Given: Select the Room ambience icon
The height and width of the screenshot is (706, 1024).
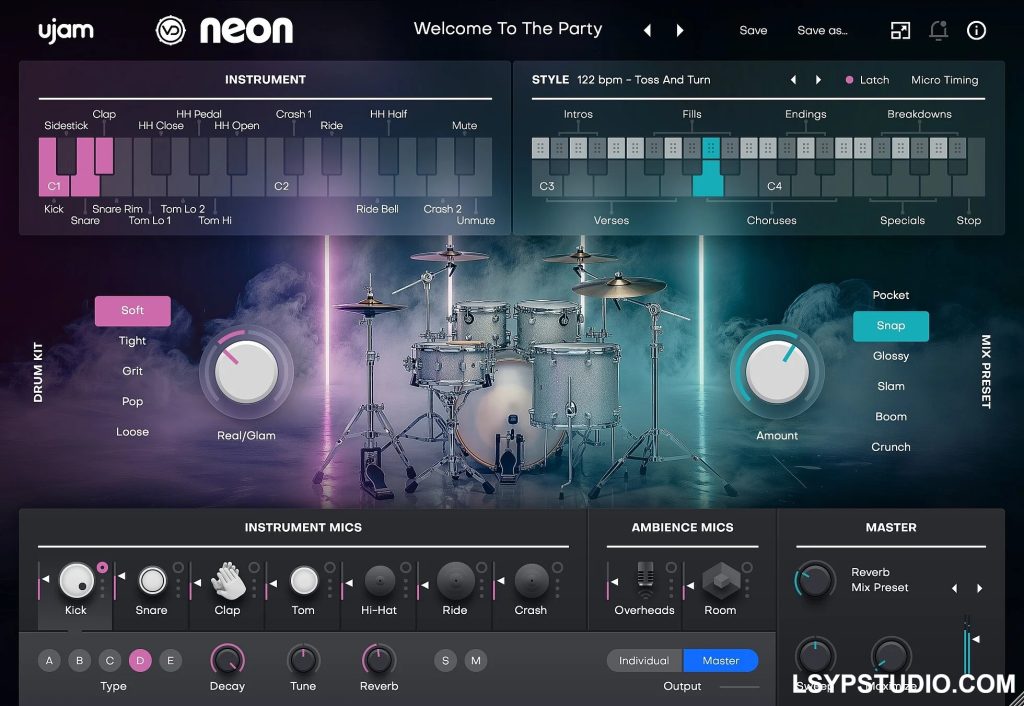Looking at the screenshot, I should (721, 580).
